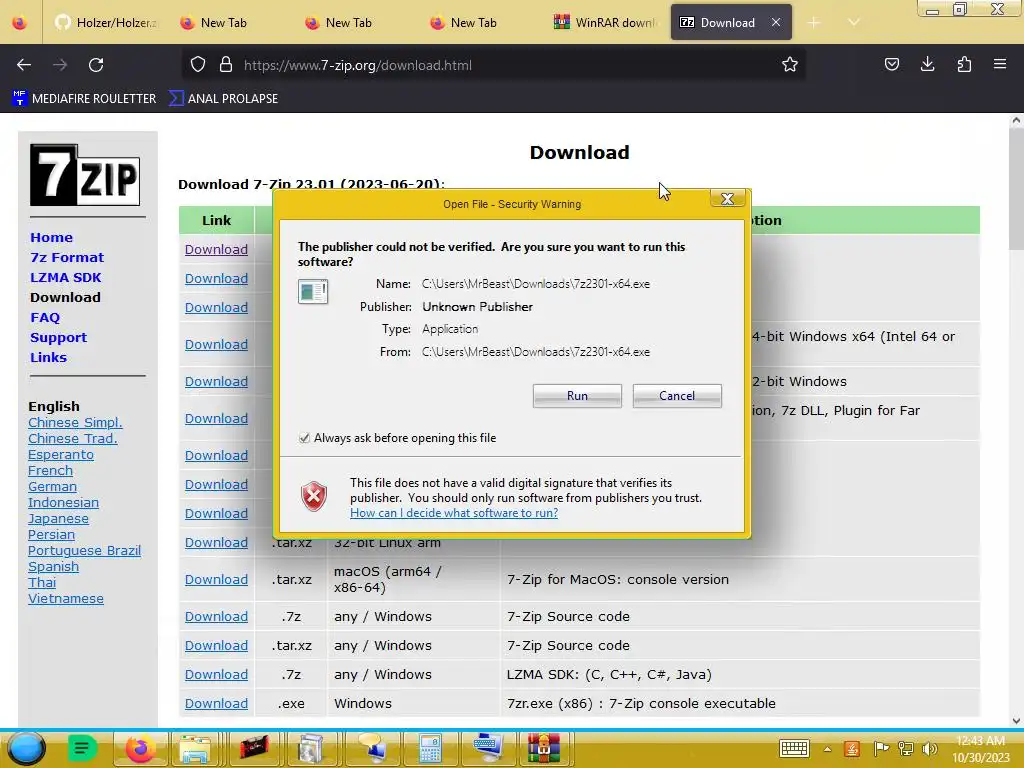
Task: Open the second bookmark with the blue sigma icon
Action: (x=223, y=99)
